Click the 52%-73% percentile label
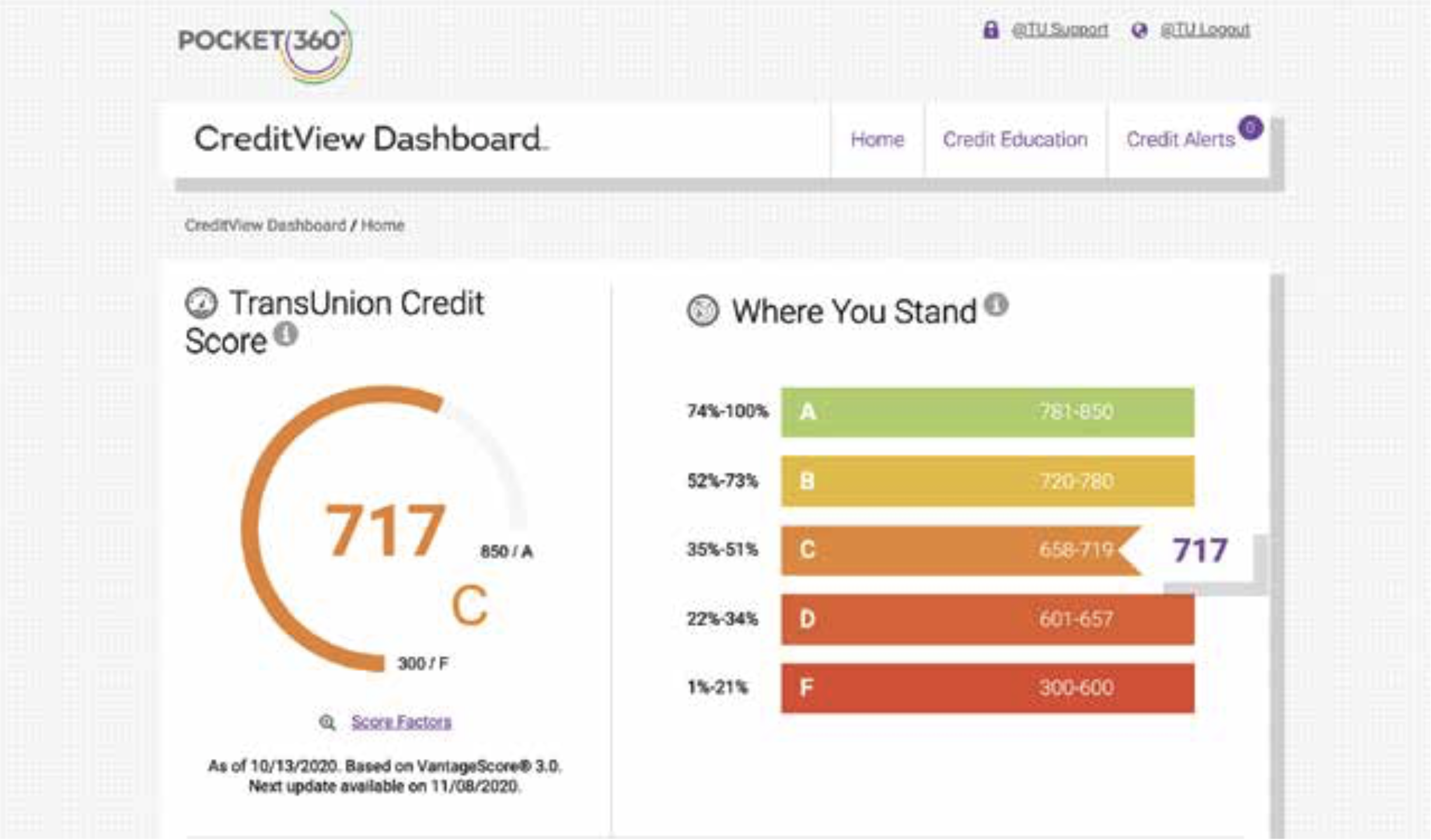Viewport: 1431px width, 840px height. 722,481
